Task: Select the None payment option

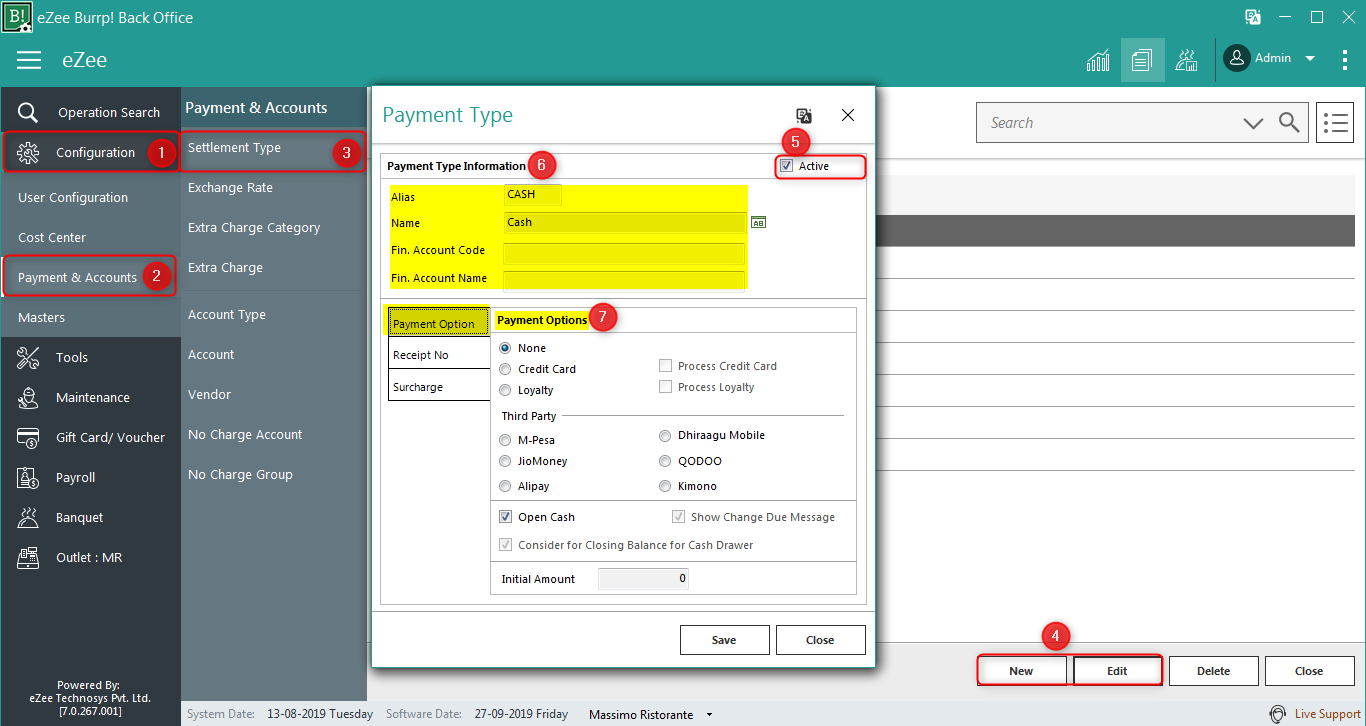Action: point(505,348)
